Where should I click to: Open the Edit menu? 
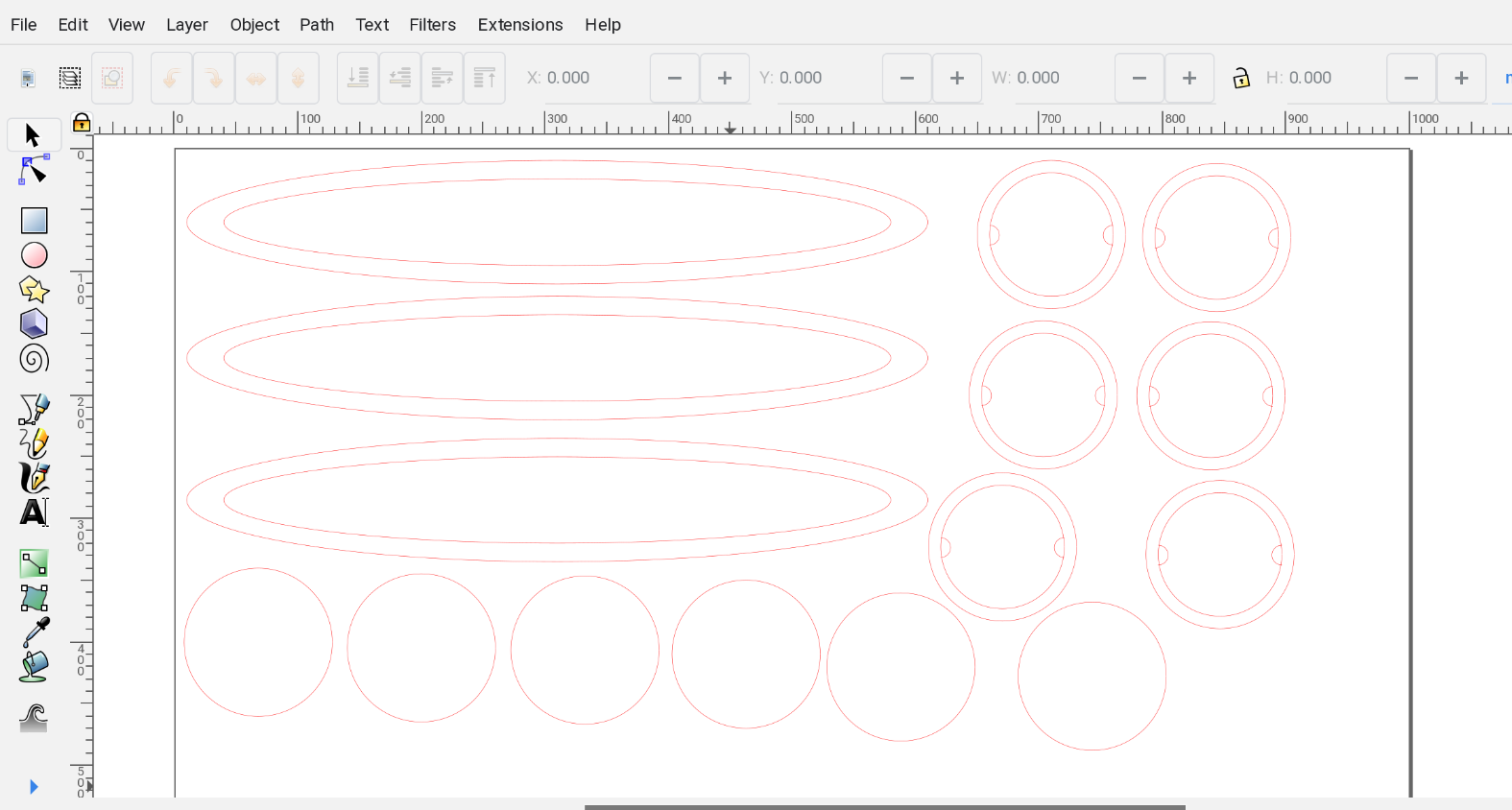73,25
